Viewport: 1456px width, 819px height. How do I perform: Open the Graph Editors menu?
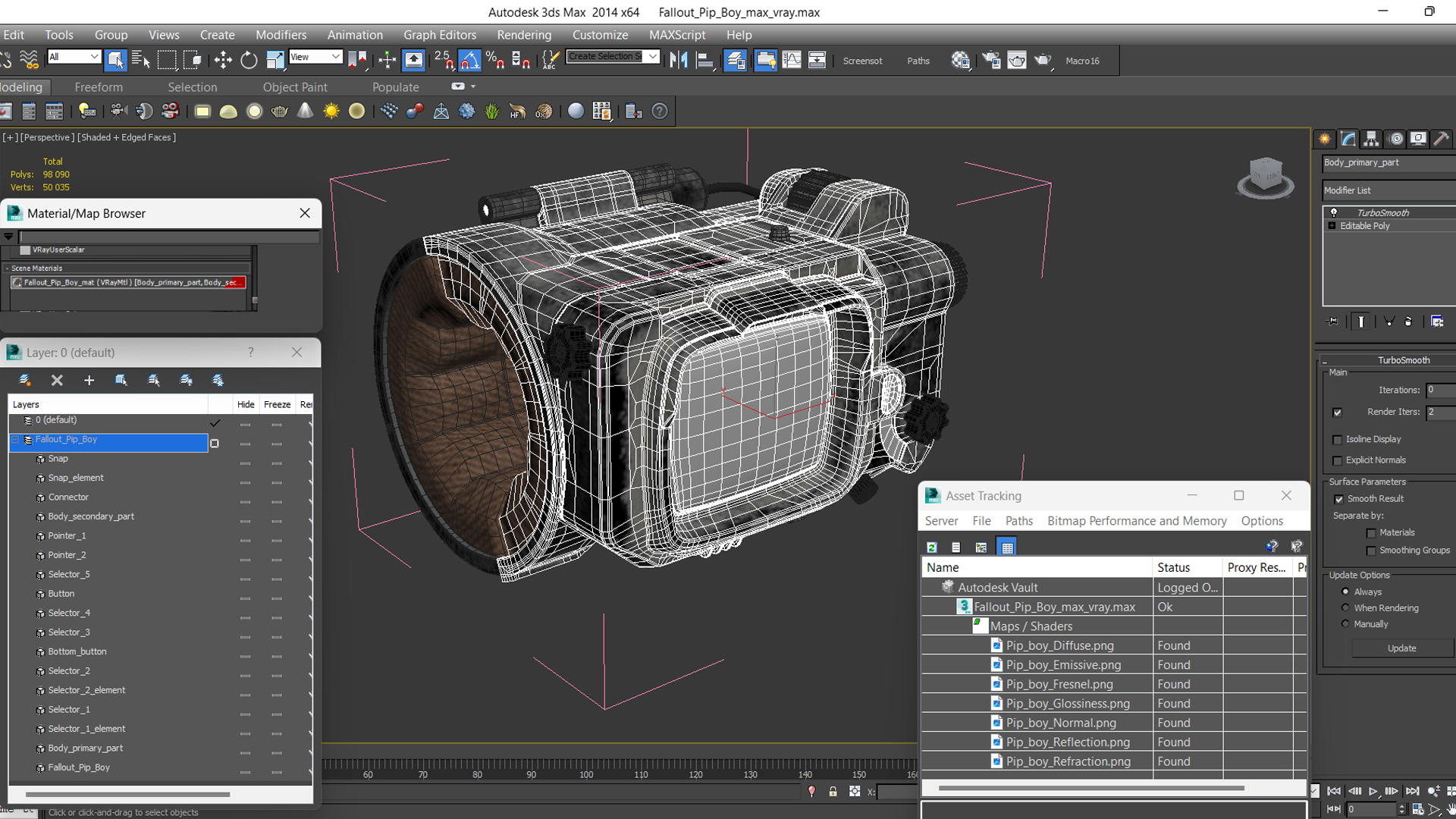pos(440,35)
